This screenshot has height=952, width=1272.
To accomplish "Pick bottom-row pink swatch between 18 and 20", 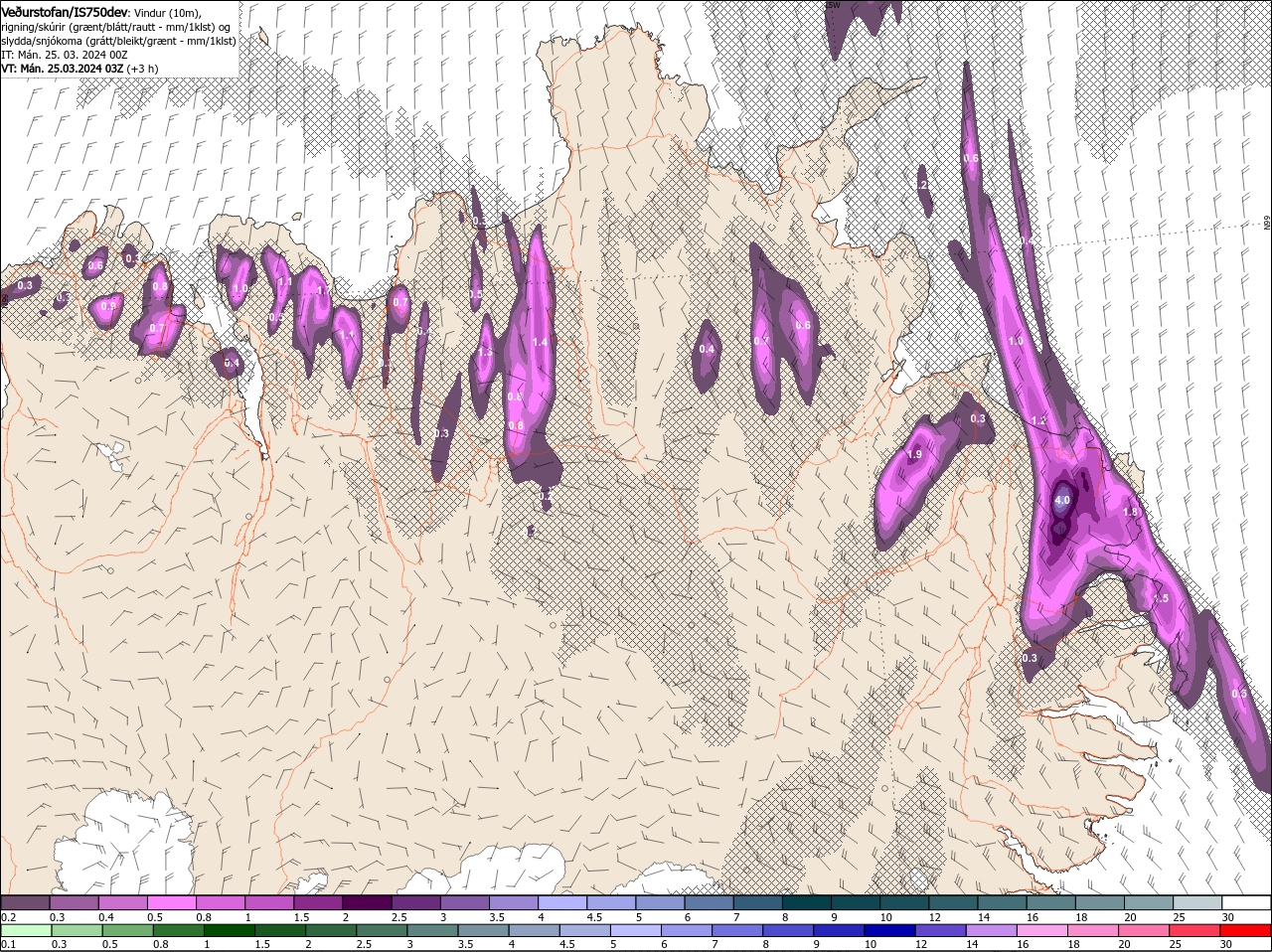I will (1095, 930).
